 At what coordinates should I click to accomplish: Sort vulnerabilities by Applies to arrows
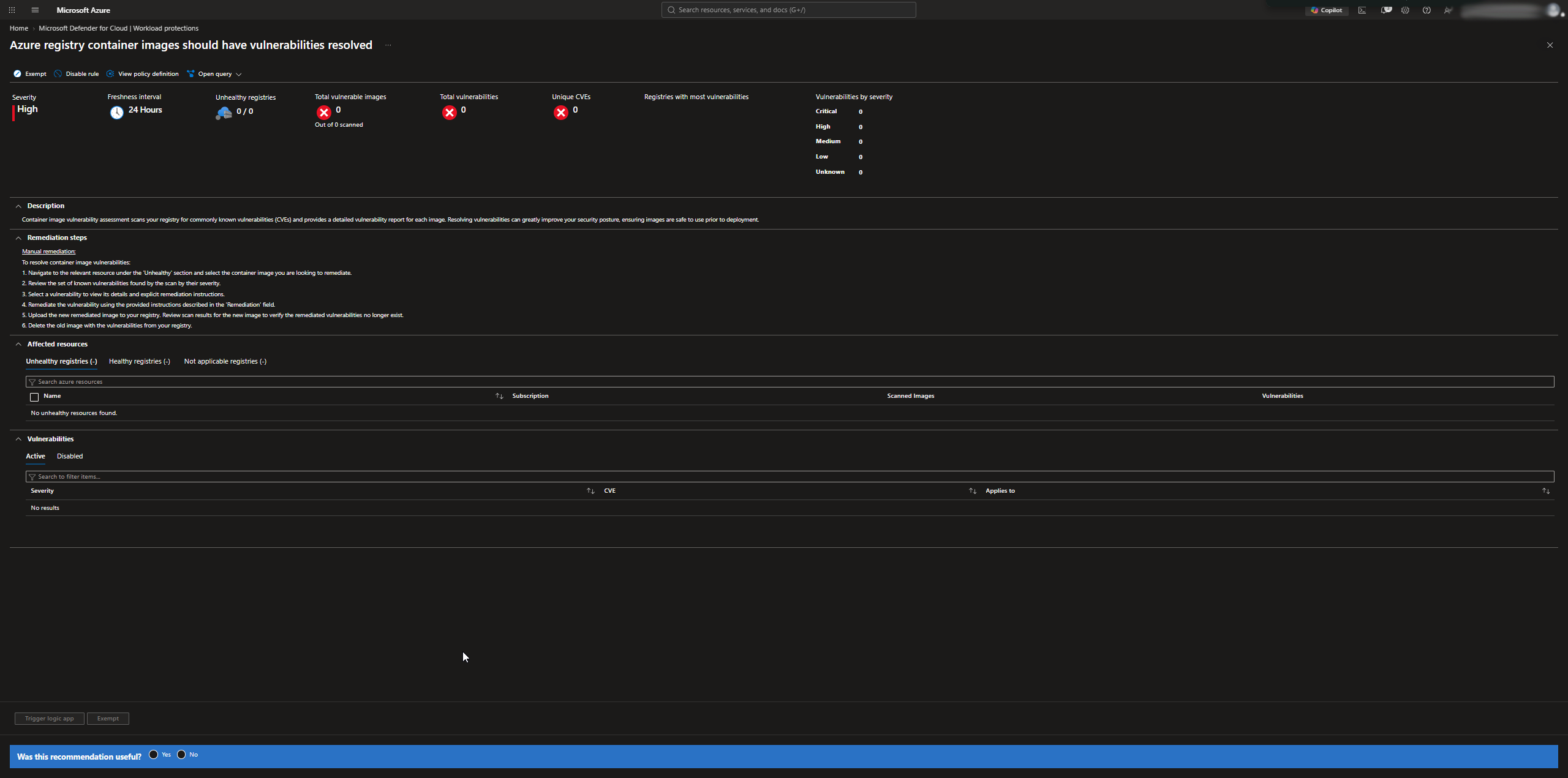1546,491
